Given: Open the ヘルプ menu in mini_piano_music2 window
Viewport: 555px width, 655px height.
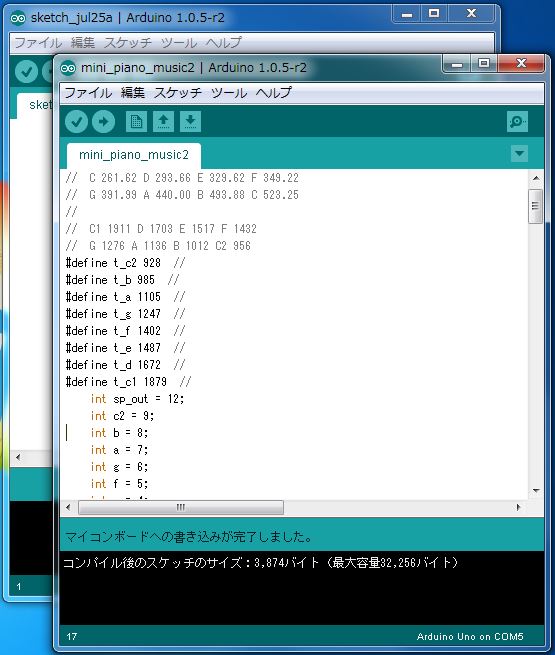Looking at the screenshot, I should (x=274, y=92).
